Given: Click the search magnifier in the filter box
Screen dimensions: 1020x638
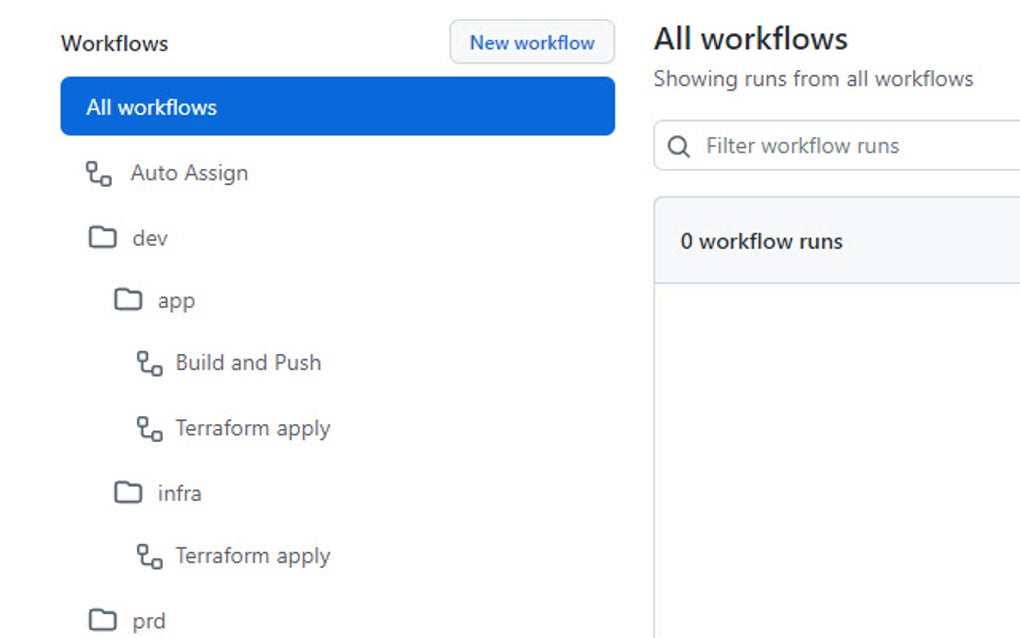Looking at the screenshot, I should 679,146.
